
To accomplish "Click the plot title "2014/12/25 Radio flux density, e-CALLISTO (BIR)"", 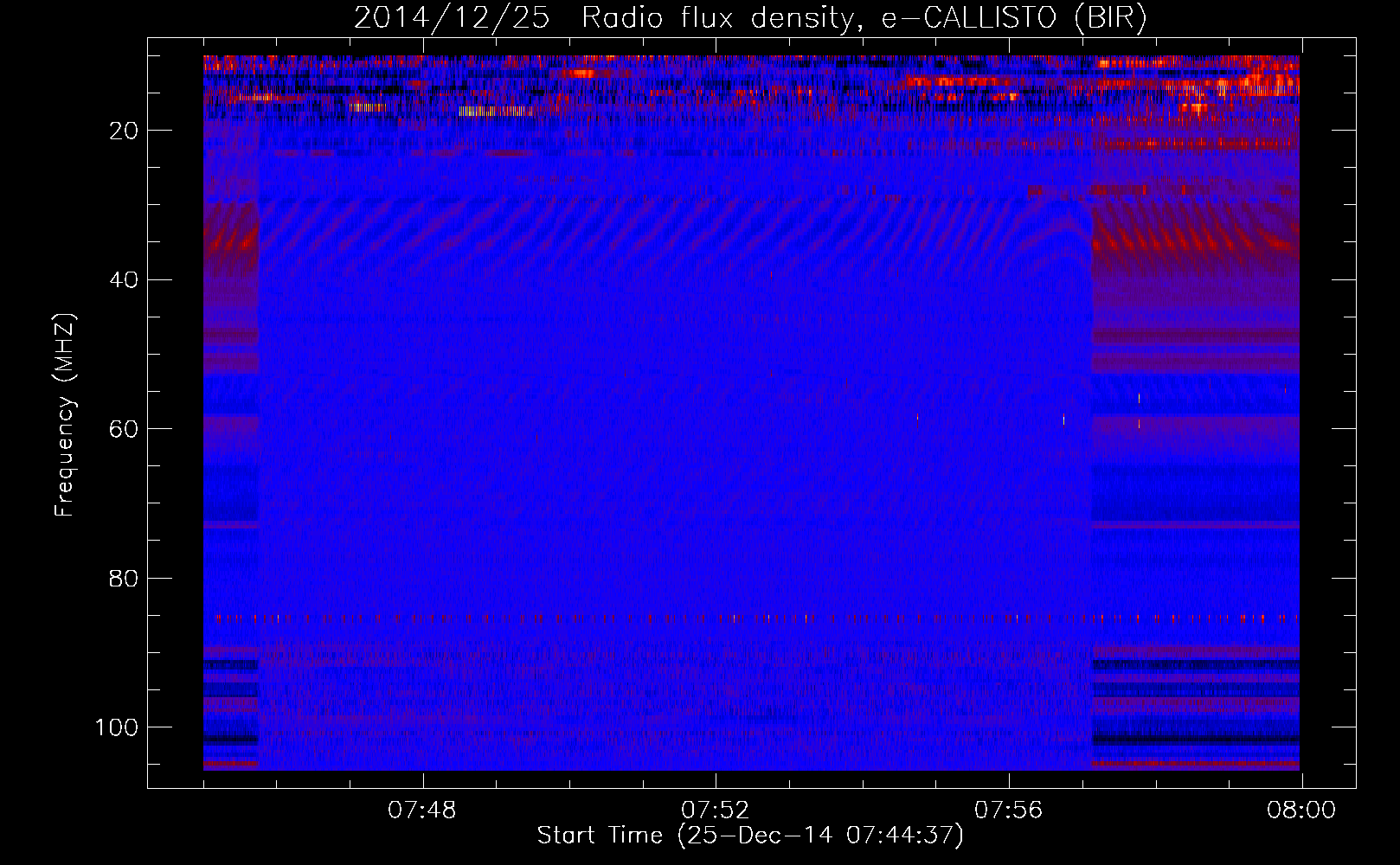I will click(750, 18).
